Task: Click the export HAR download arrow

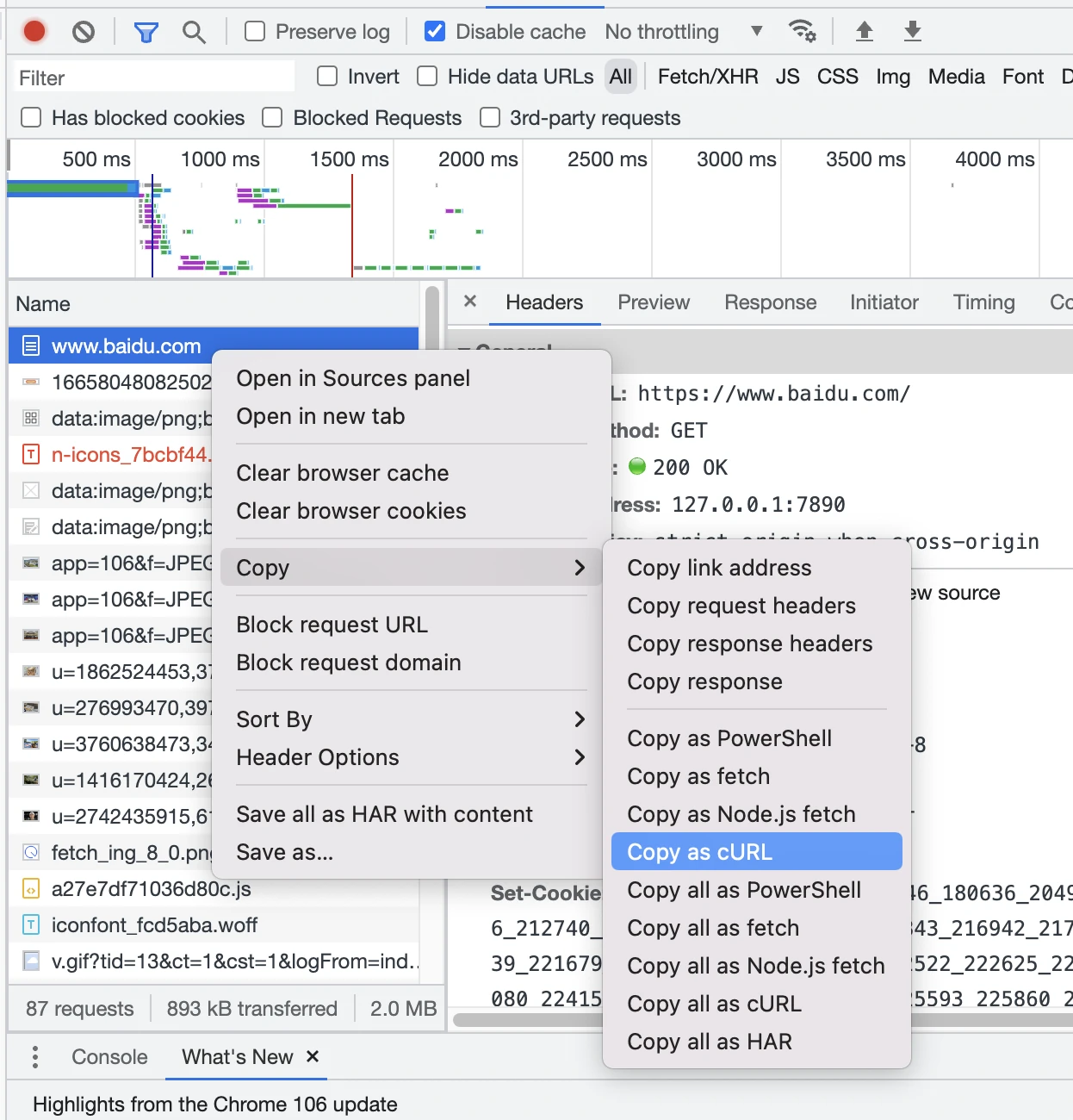Action: click(x=912, y=32)
